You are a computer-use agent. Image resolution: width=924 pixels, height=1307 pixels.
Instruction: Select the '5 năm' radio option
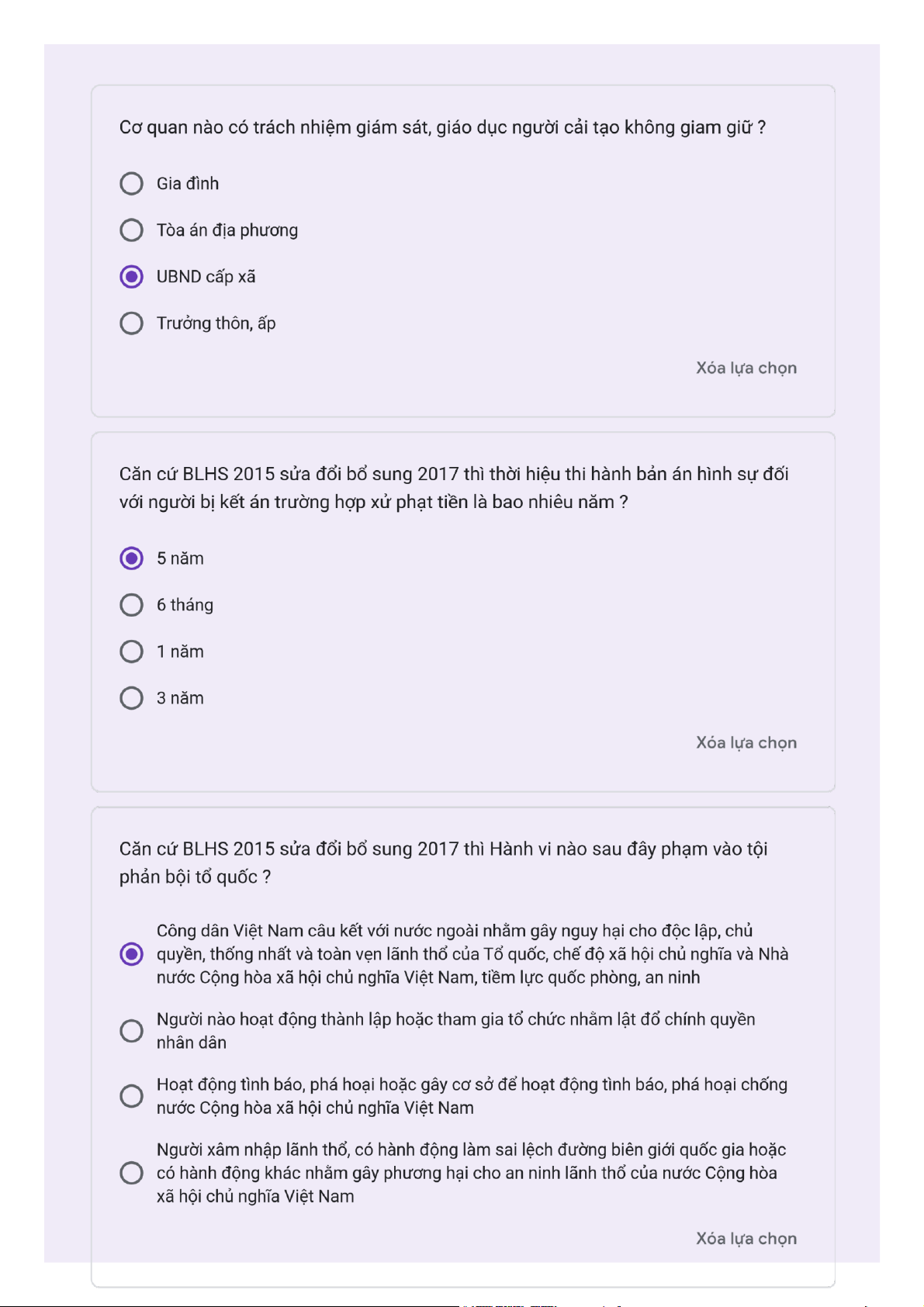point(132,558)
